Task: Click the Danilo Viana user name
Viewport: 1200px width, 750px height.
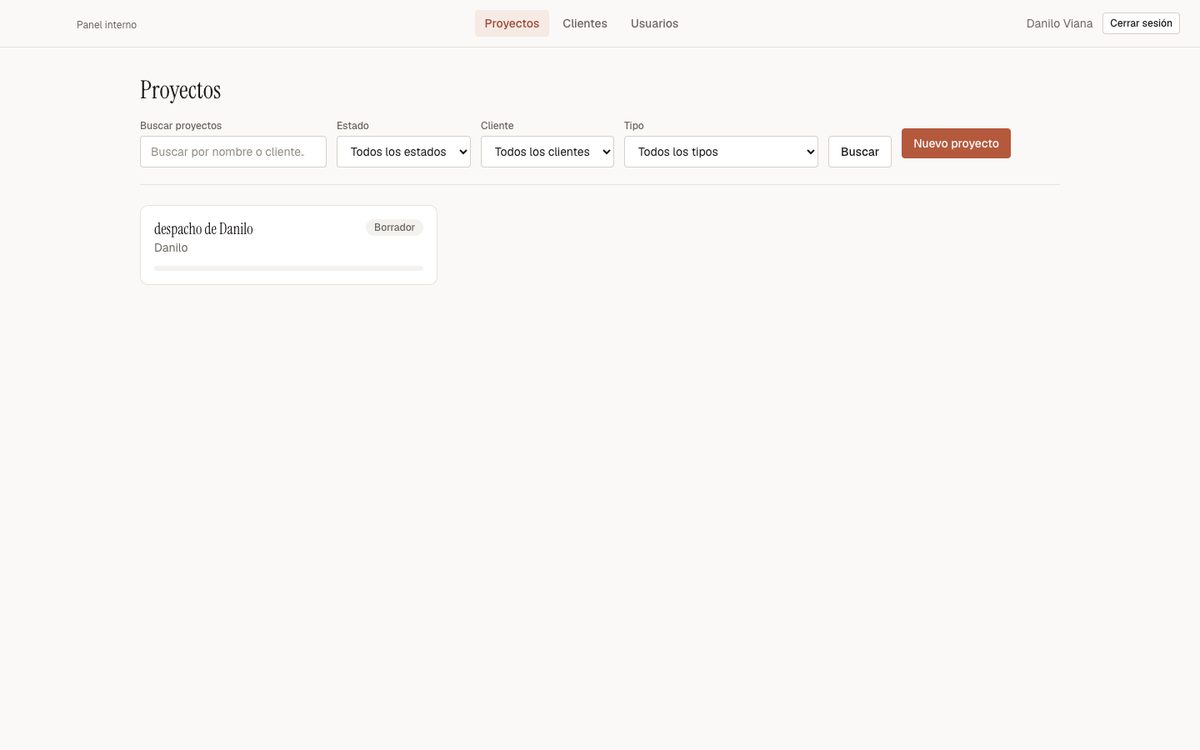Action: pos(1059,23)
